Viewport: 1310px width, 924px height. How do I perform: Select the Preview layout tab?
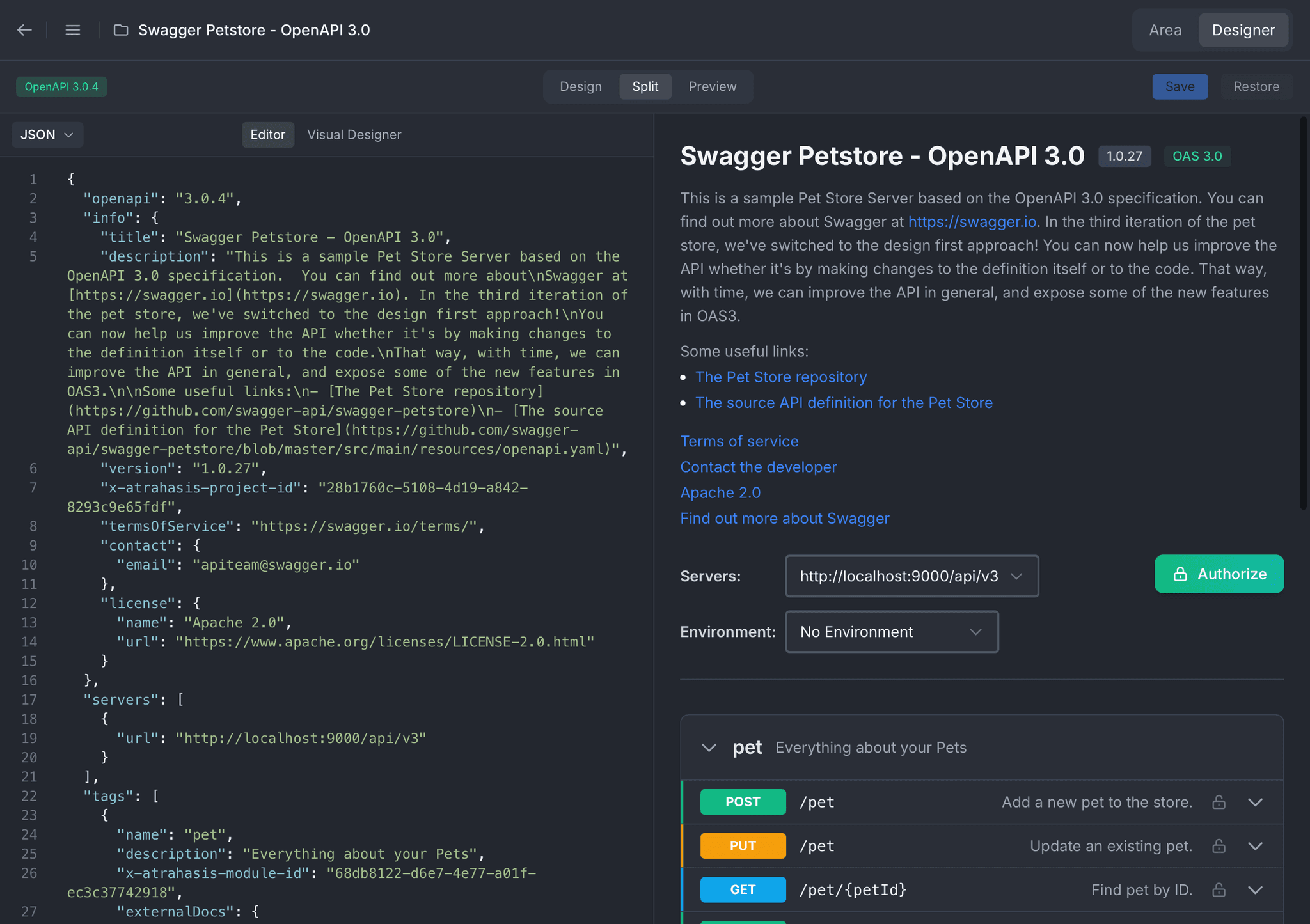pos(712,86)
